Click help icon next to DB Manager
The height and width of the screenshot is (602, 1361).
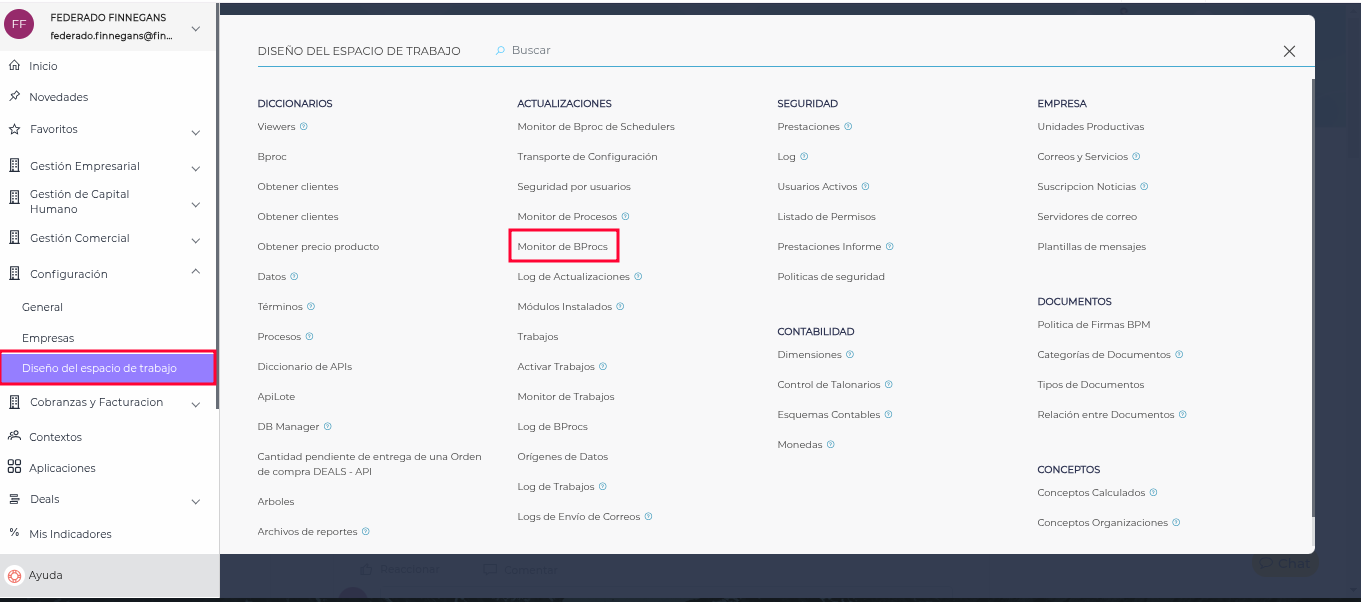pyautogui.click(x=328, y=426)
